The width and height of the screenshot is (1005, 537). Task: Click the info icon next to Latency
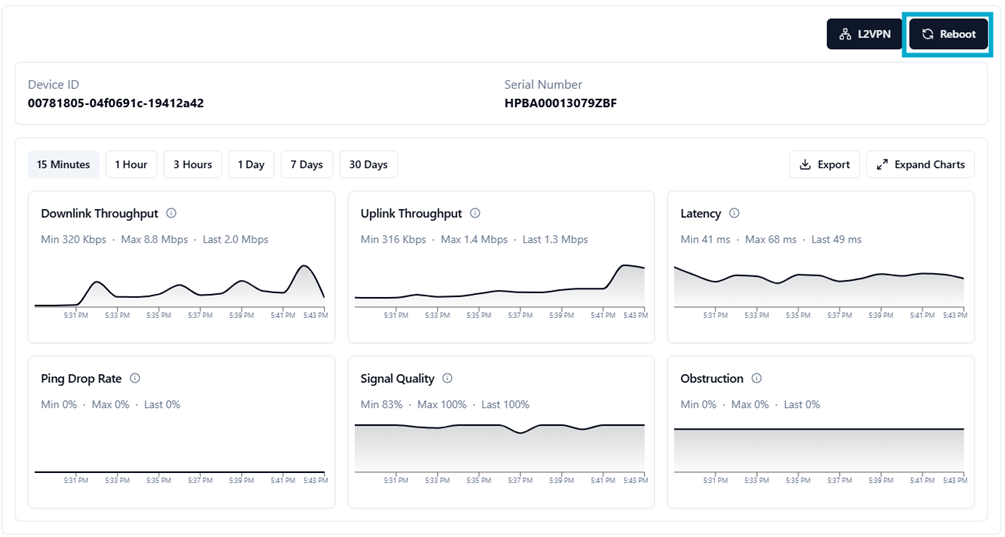click(734, 213)
